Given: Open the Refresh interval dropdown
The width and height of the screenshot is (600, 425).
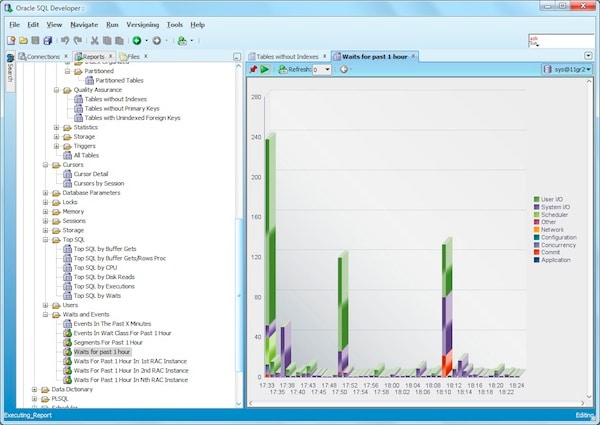Looking at the screenshot, I should point(327,70).
